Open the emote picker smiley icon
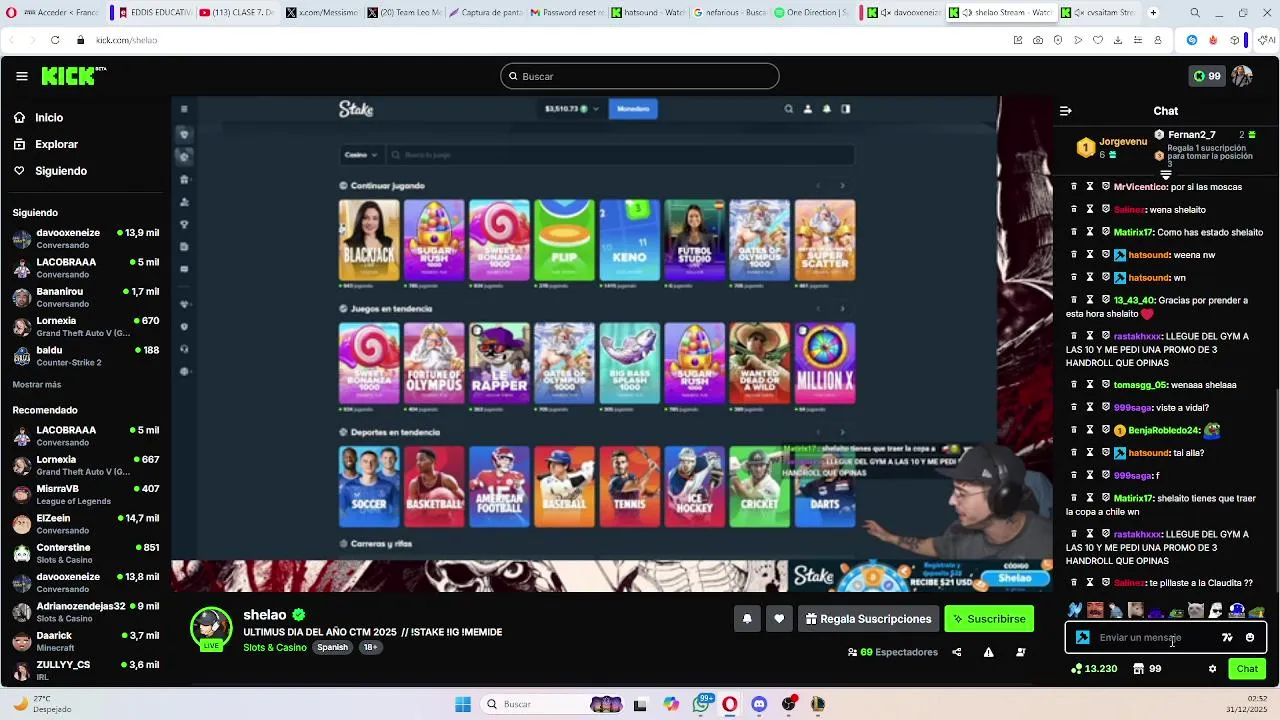This screenshot has height=720, width=1280. pyautogui.click(x=1250, y=637)
